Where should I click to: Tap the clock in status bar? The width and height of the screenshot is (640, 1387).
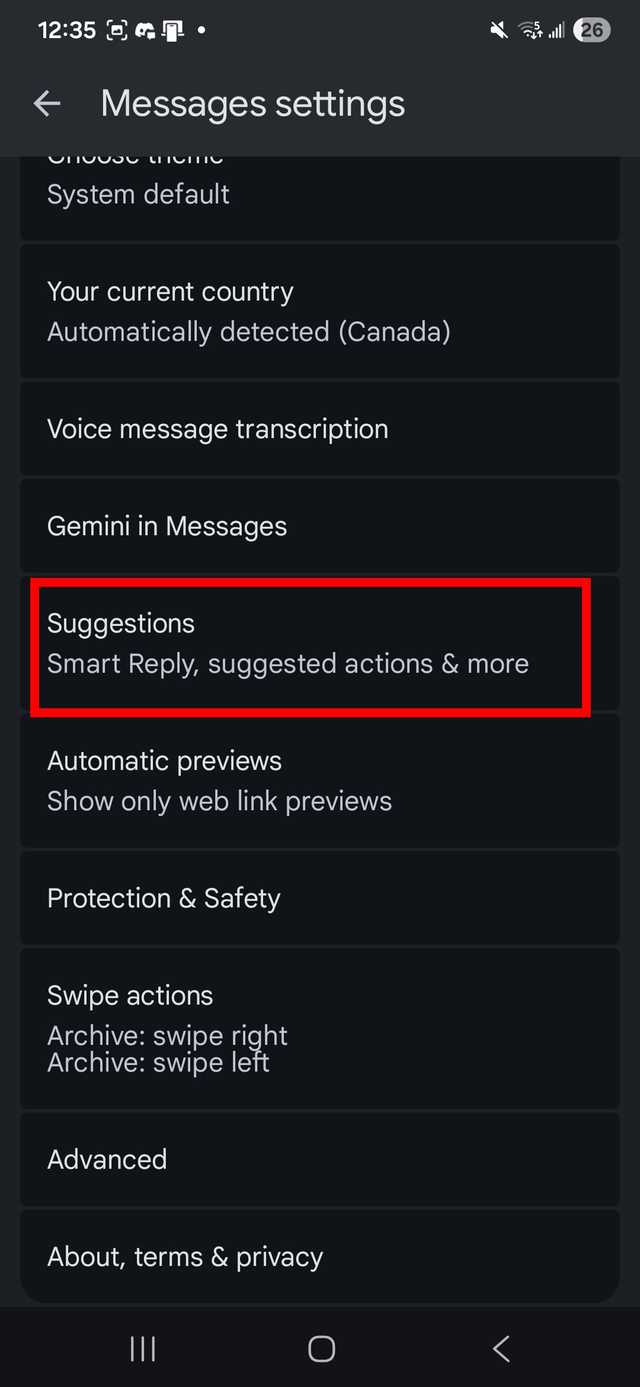click(67, 30)
